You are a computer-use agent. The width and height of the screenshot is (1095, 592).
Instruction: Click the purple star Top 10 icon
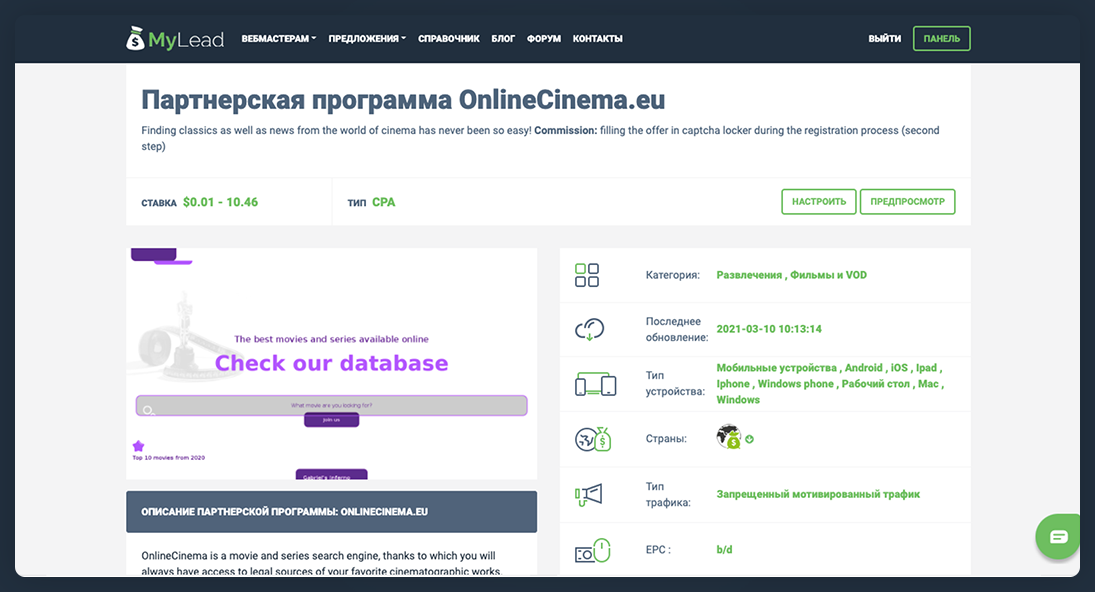[138, 446]
